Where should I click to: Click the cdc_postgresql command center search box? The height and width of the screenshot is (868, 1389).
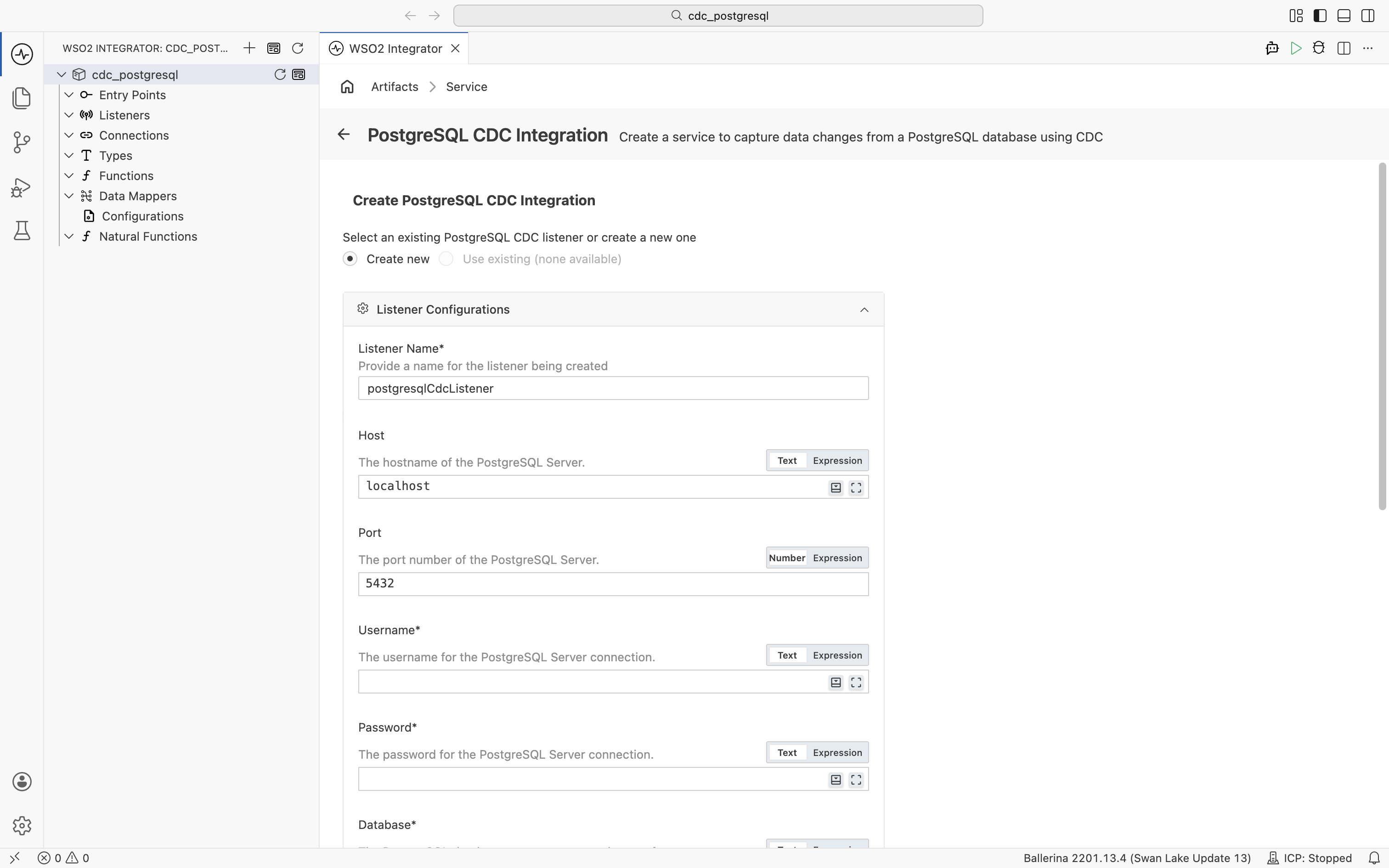click(x=718, y=16)
